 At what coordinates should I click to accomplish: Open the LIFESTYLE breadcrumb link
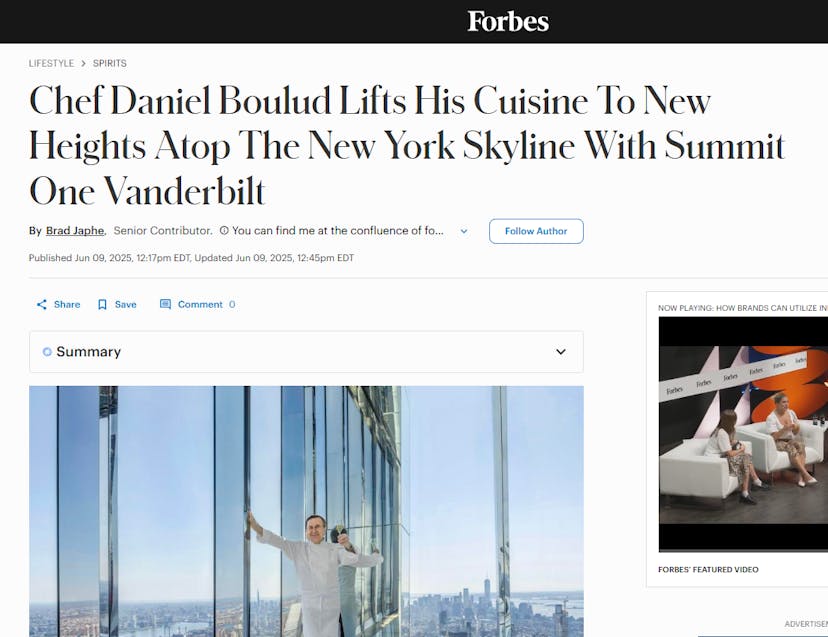(51, 63)
